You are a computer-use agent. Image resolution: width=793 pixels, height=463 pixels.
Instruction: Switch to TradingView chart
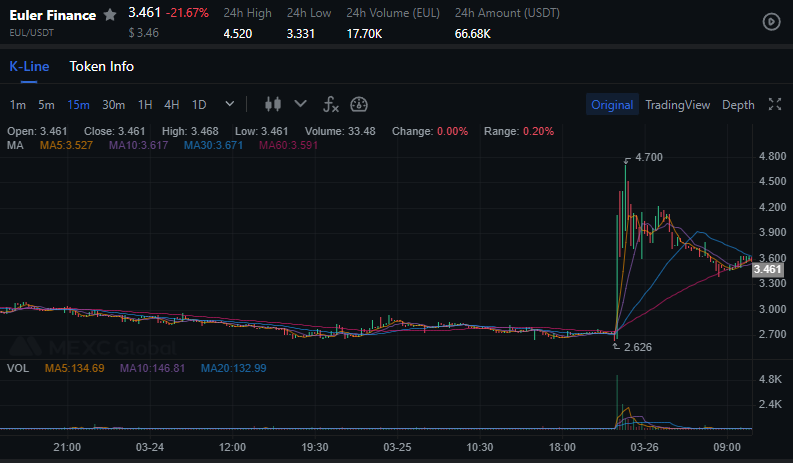[677, 105]
